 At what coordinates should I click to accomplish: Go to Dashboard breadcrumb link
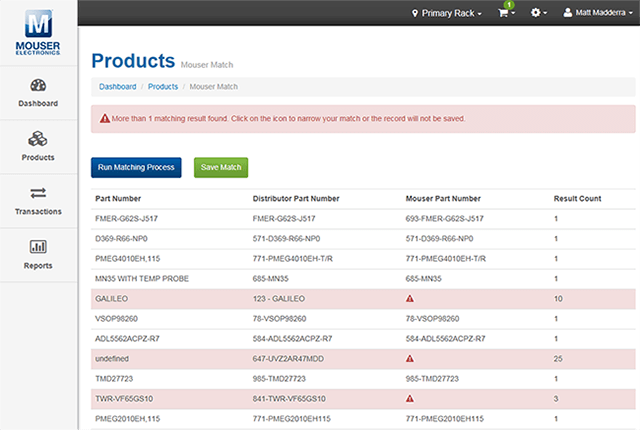(x=118, y=87)
